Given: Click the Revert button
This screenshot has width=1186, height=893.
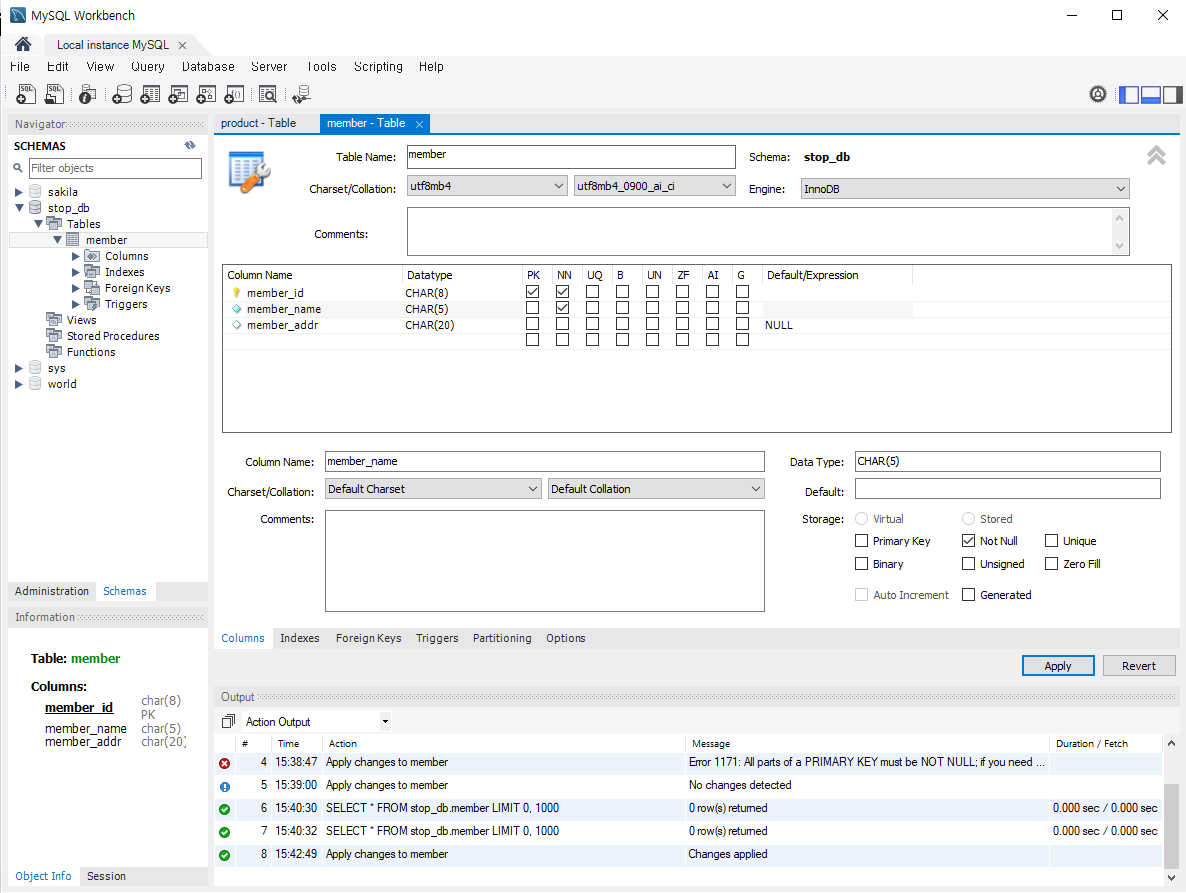Looking at the screenshot, I should [1138, 665].
